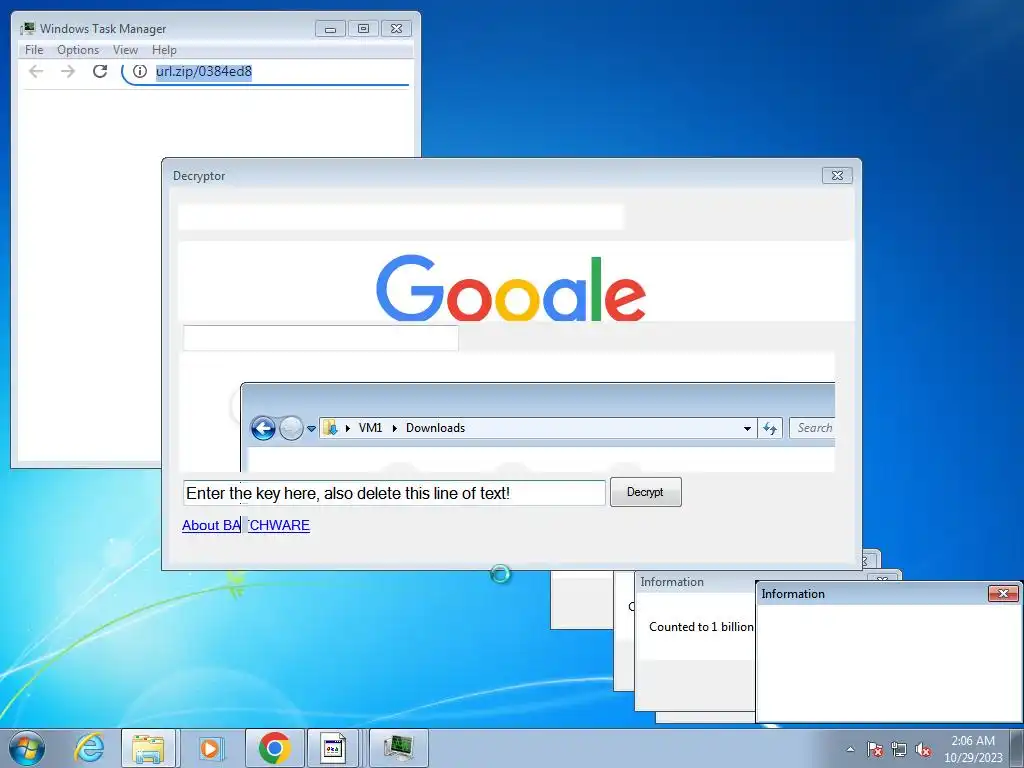This screenshot has width=1024, height=768.
Task: Show hidden system tray icons
Action: [x=850, y=749]
